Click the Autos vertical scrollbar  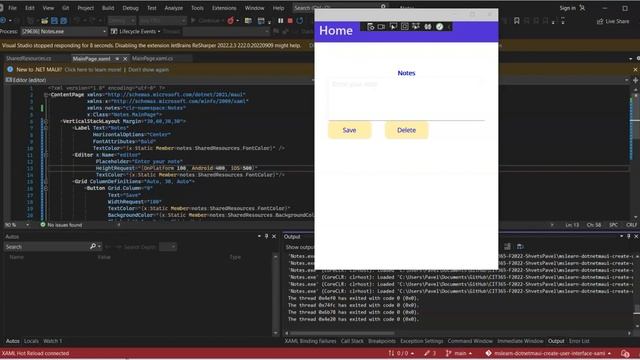[276, 294]
